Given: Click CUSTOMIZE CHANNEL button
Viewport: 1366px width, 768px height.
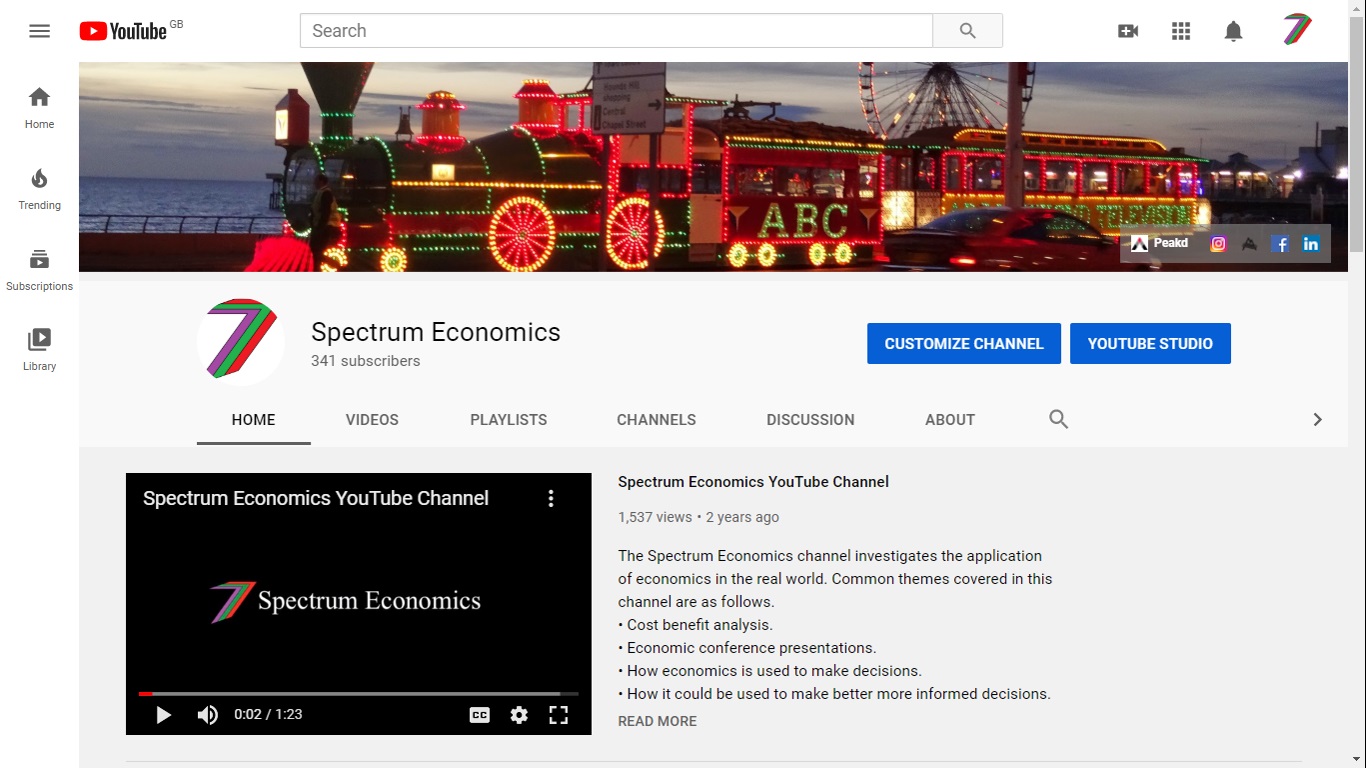Looking at the screenshot, I should click(964, 344).
